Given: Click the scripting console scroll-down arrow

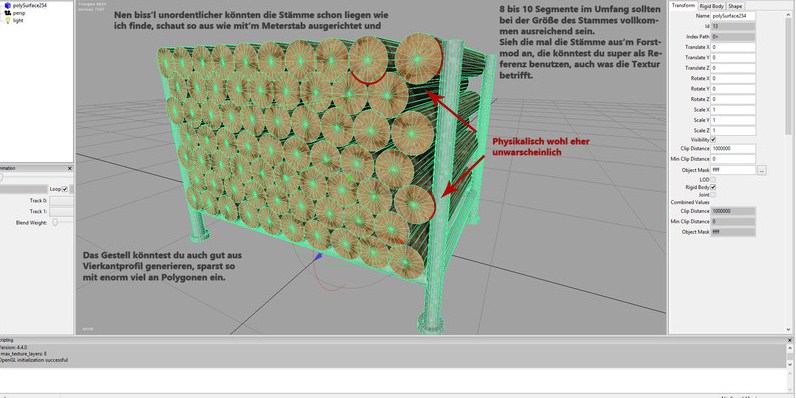Looking at the screenshot, I should click(790, 364).
